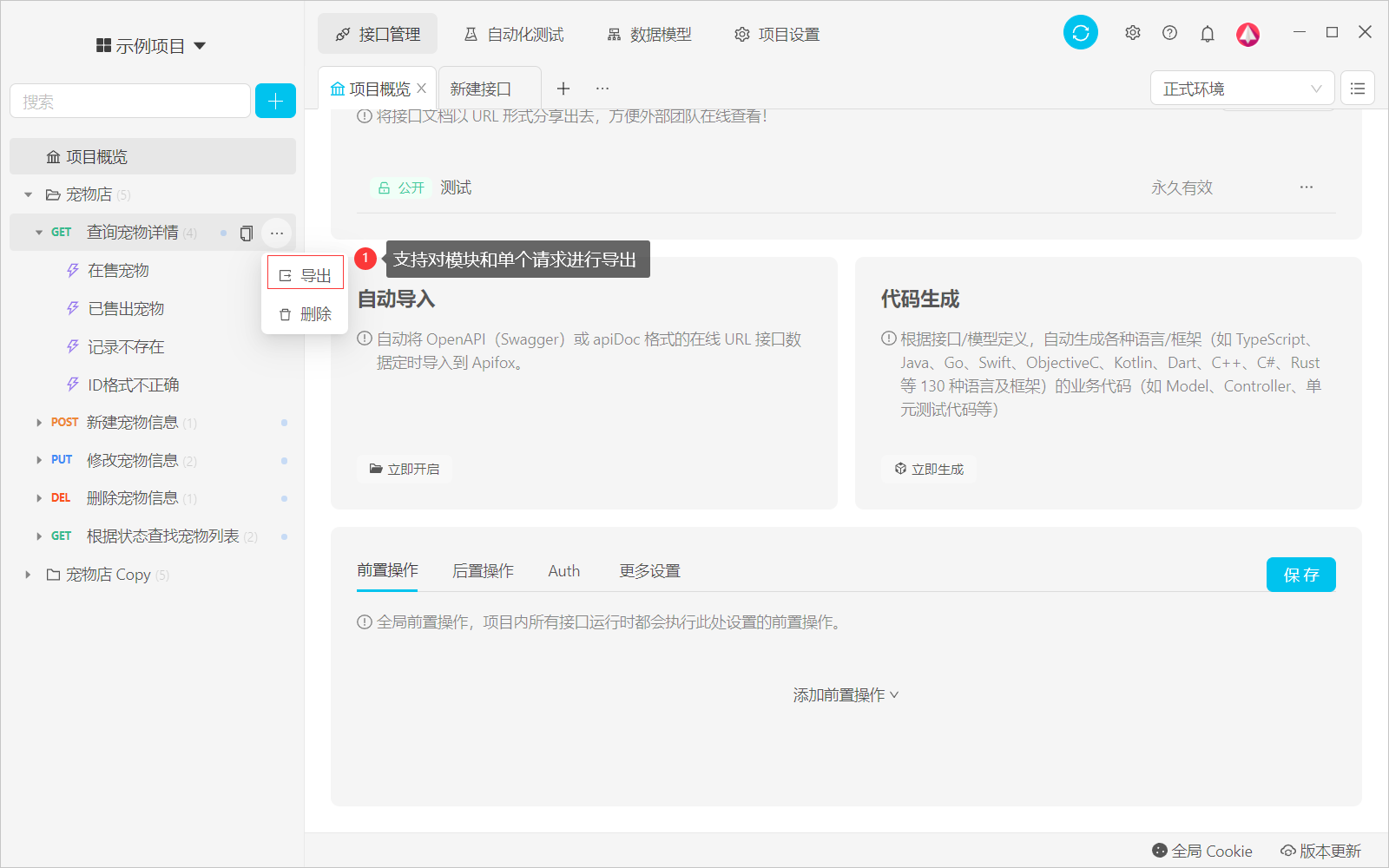
Task: Open 在售宠物 case
Action: tap(118, 271)
